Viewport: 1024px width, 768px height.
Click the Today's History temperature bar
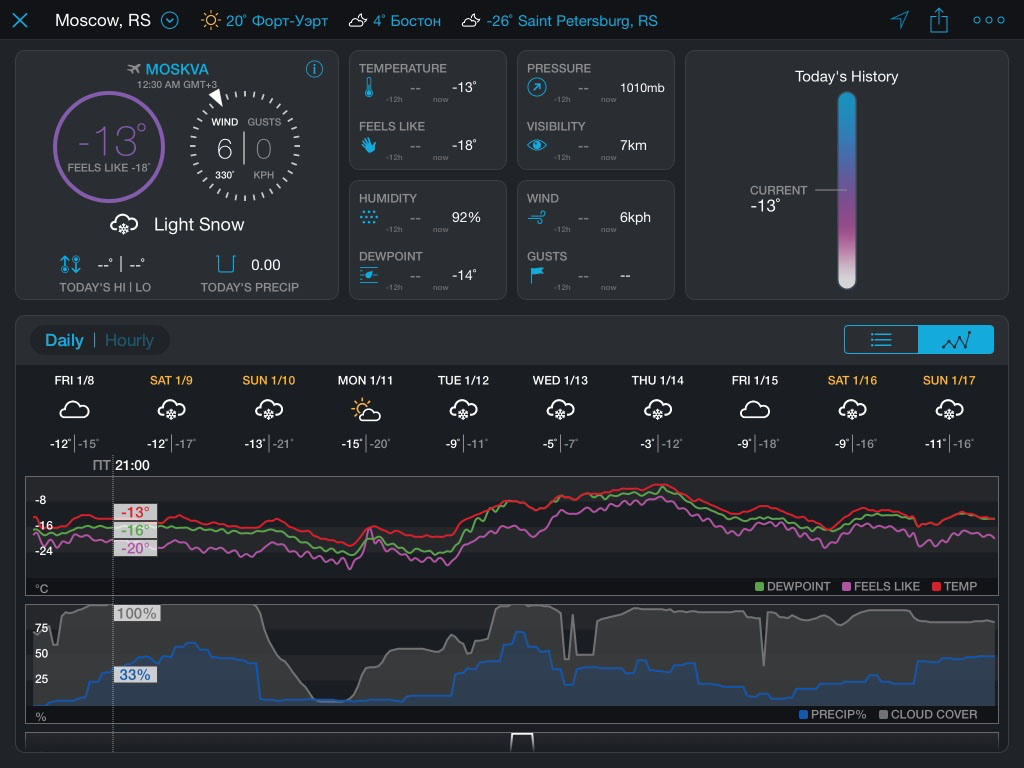[847, 190]
